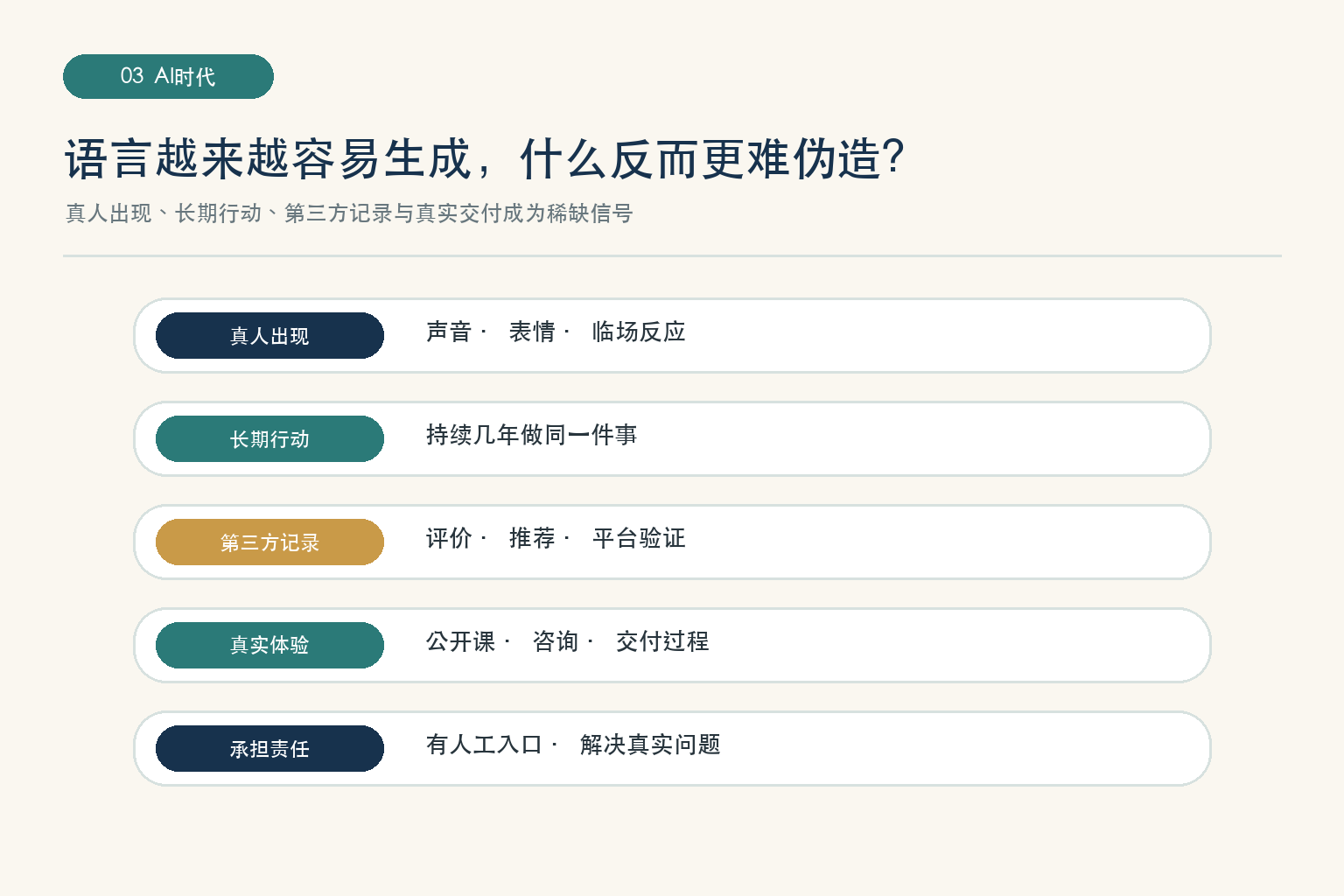Select the phrase 解决真实问题
The width and height of the screenshot is (1344, 896).
(650, 745)
